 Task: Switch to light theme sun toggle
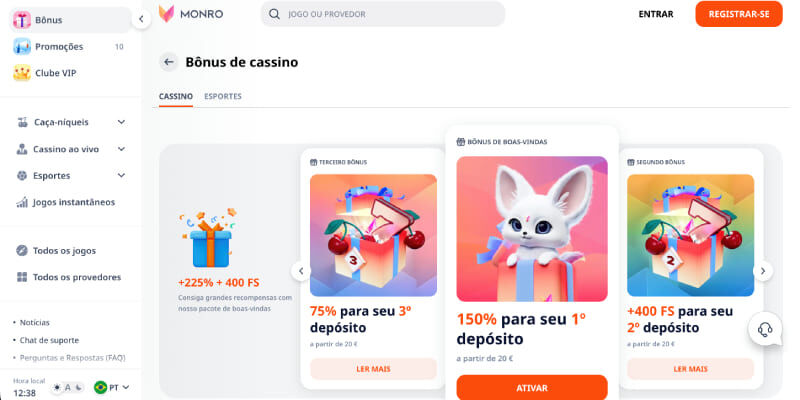pyautogui.click(x=57, y=387)
